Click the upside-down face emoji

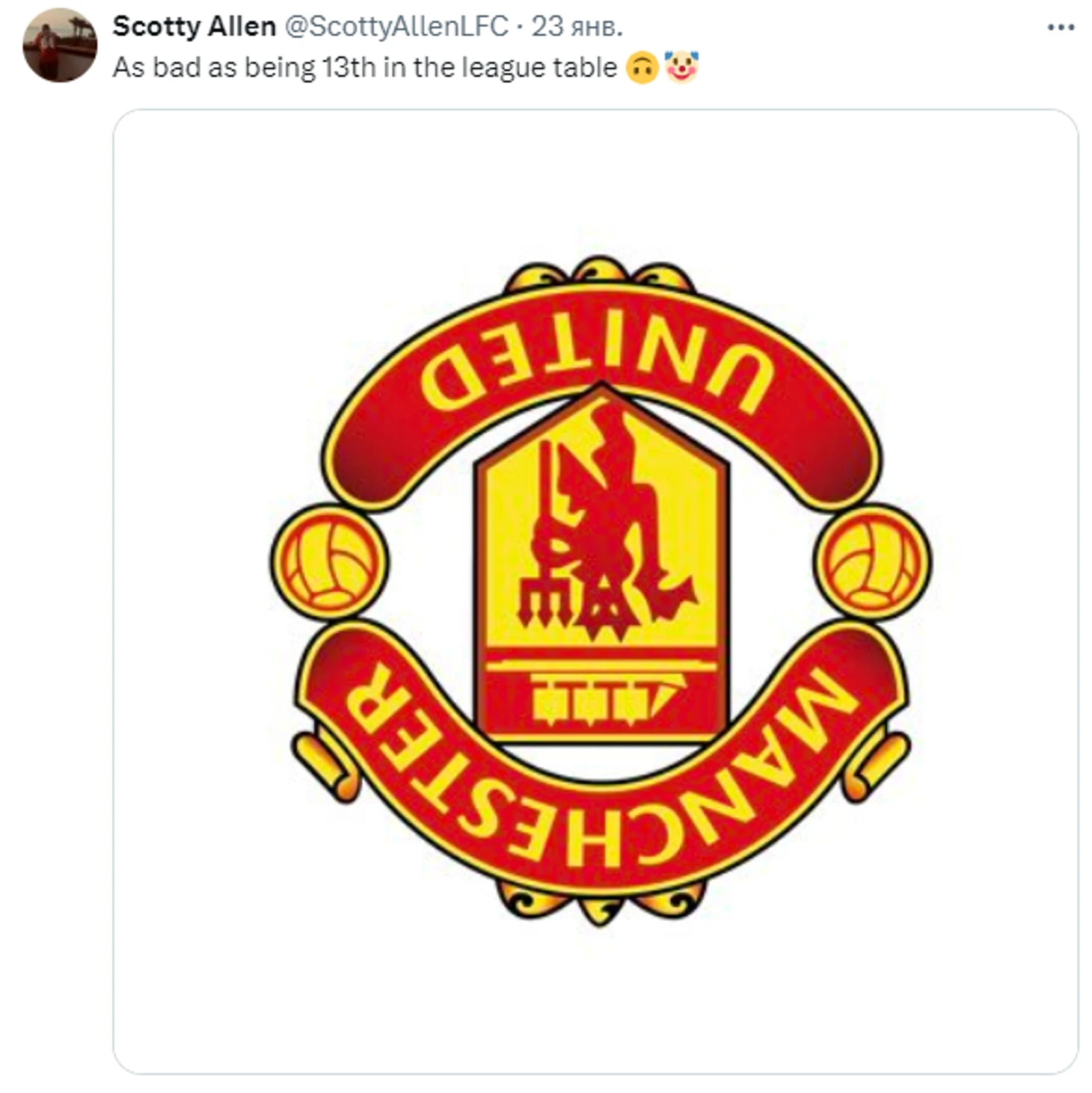tap(641, 68)
